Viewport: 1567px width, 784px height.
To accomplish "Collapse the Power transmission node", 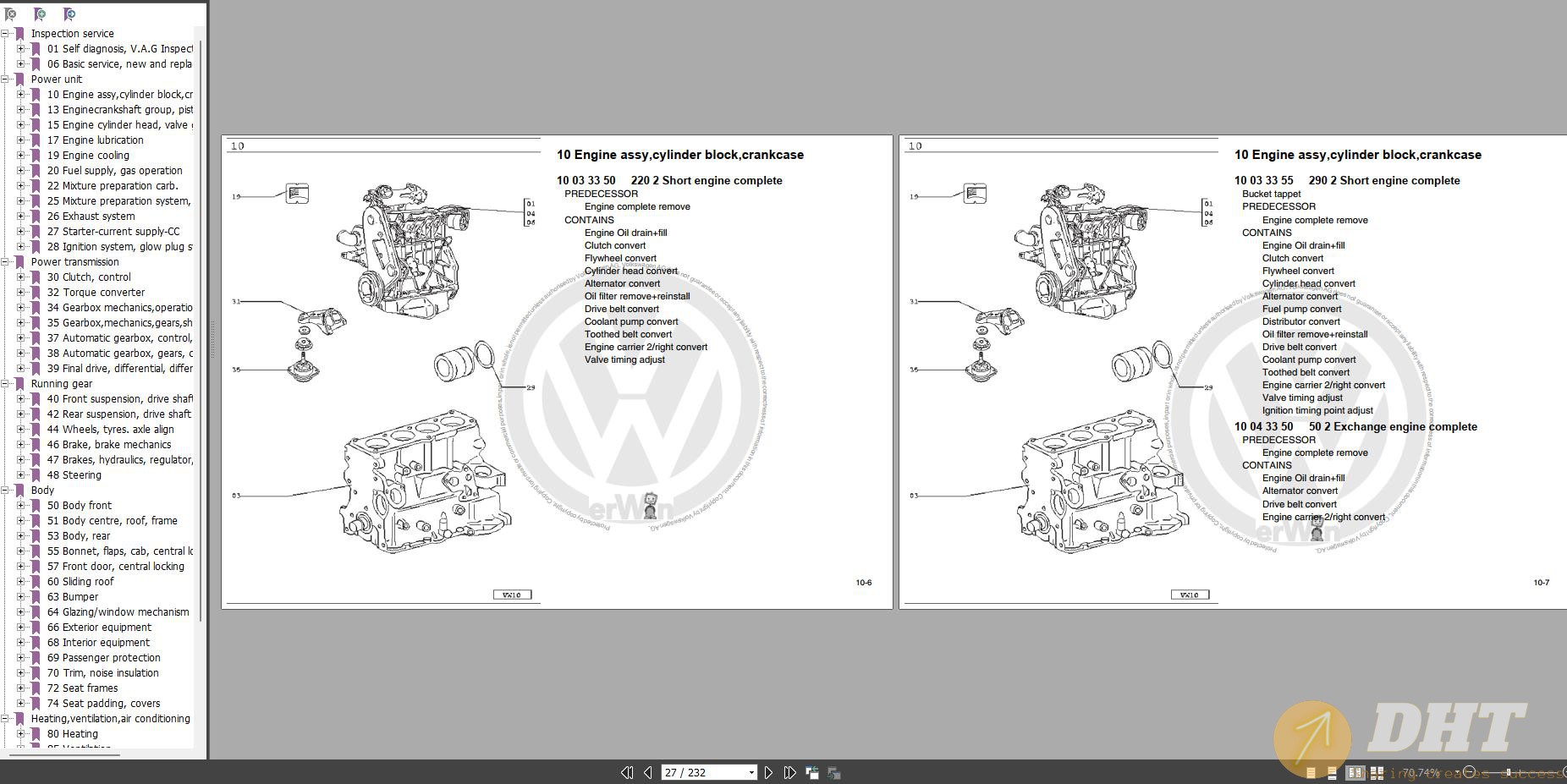I will 5,262.
